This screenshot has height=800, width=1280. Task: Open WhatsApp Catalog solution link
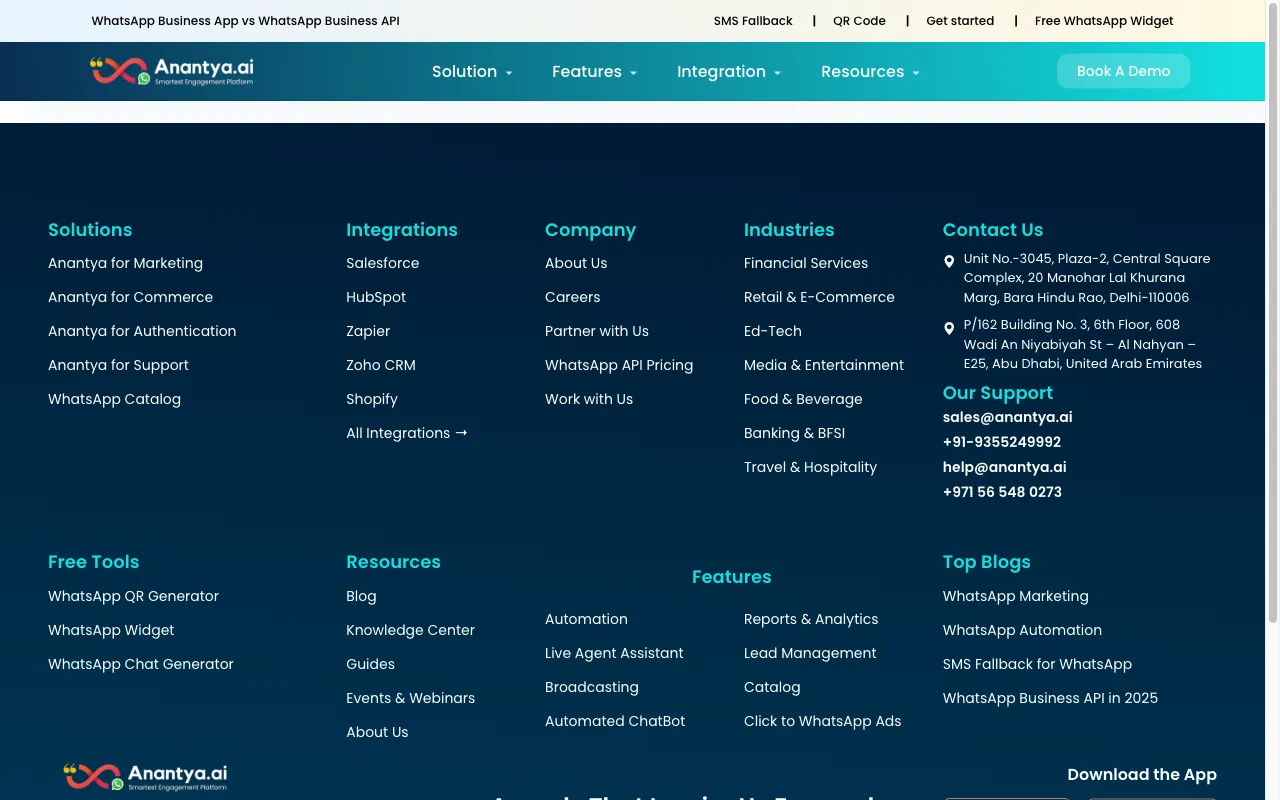pos(114,399)
